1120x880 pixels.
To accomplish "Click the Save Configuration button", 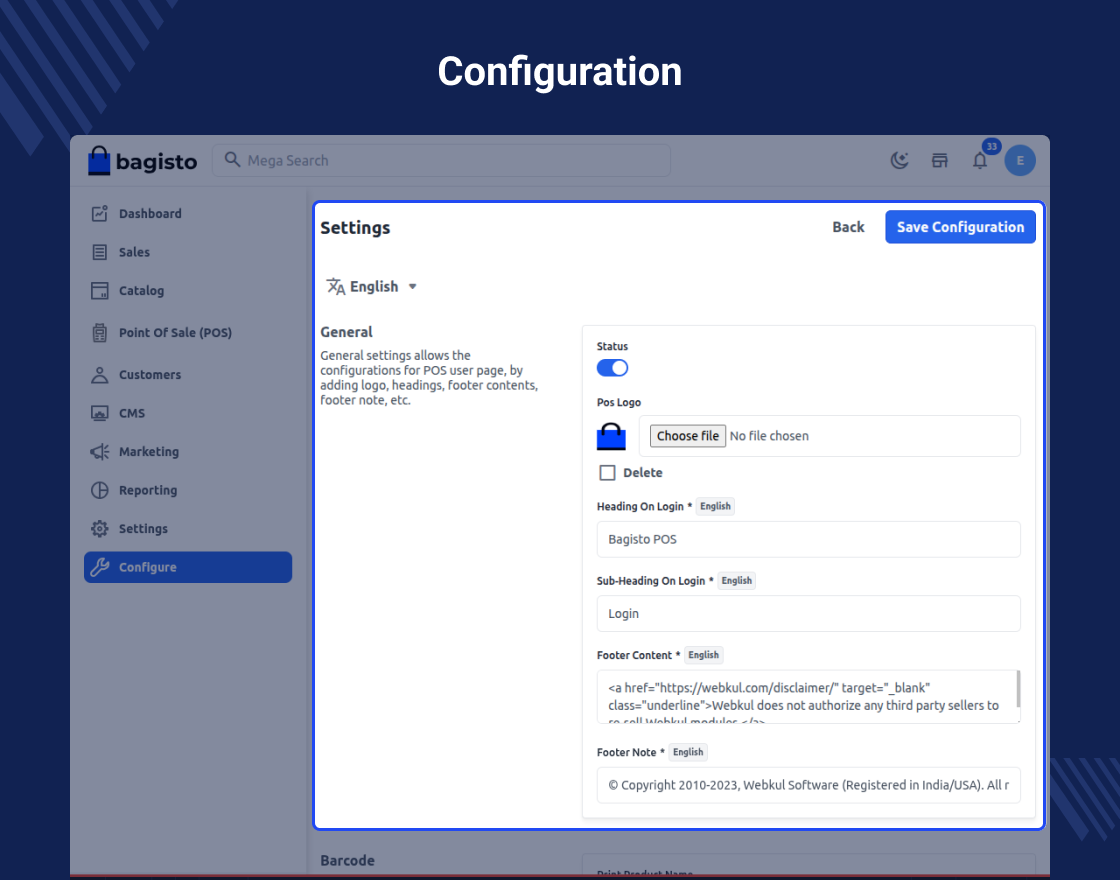I will point(960,227).
